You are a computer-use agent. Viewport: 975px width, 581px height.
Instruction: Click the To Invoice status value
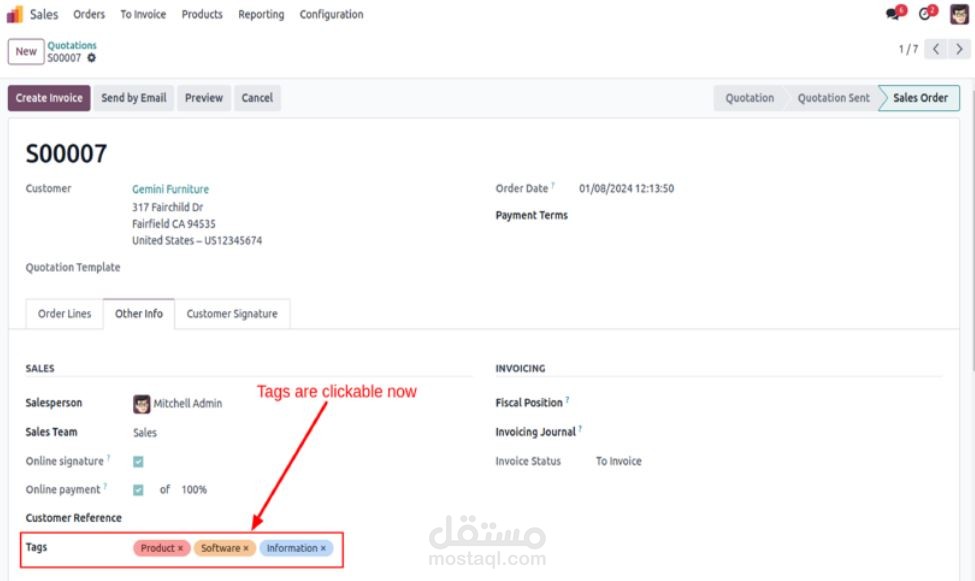pyautogui.click(x=619, y=462)
